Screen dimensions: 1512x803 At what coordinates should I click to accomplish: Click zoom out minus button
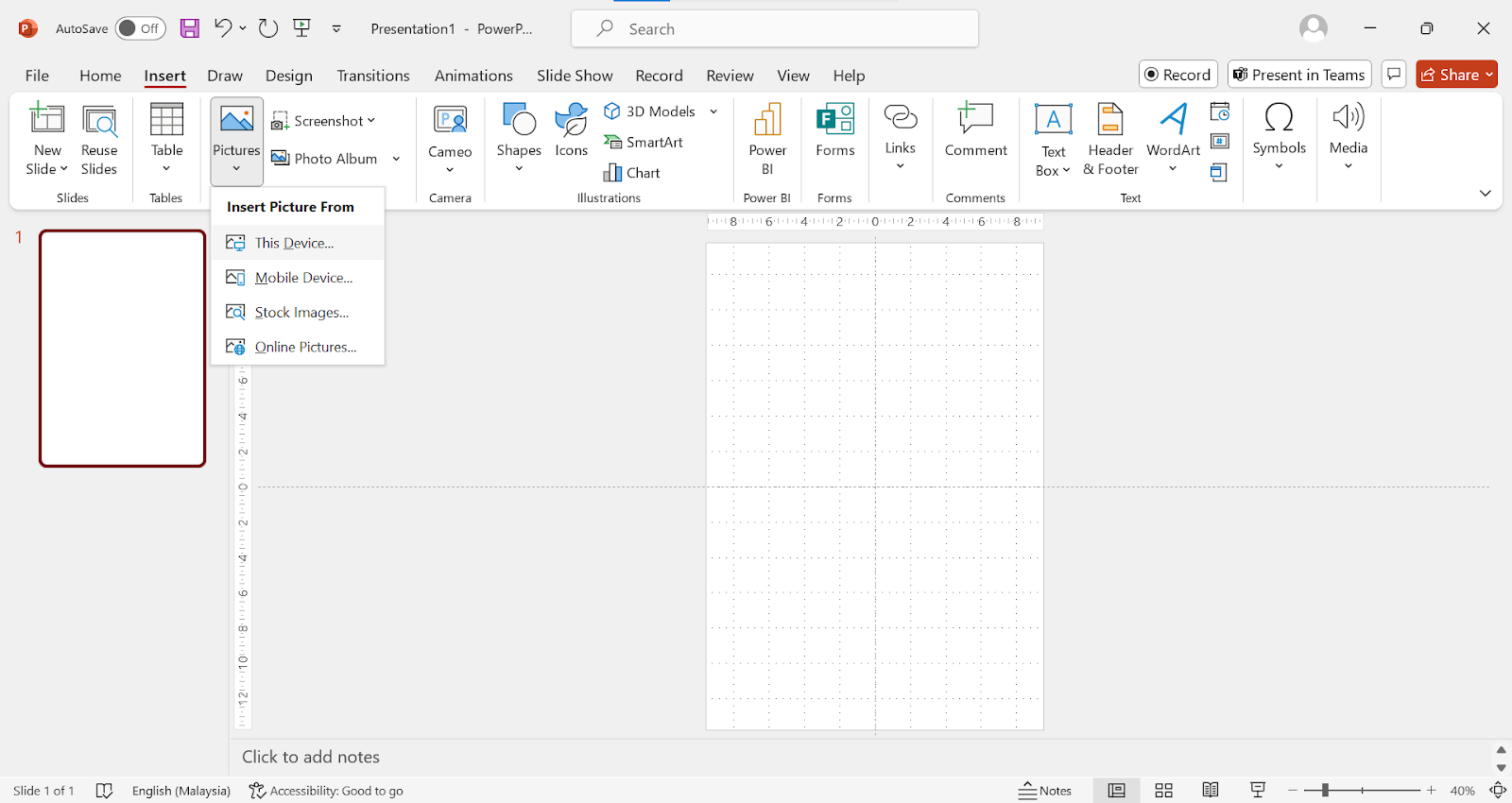click(1294, 790)
